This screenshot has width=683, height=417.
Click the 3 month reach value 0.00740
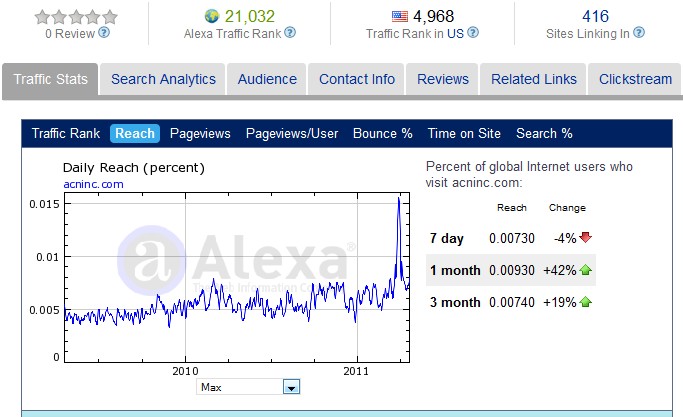point(512,302)
